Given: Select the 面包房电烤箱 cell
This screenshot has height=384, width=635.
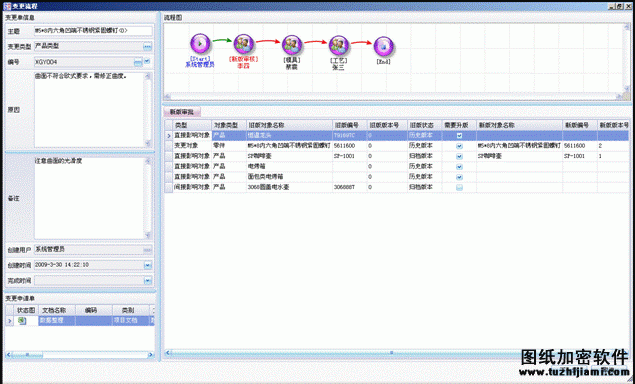Looking at the screenshot, I should coord(289,177).
